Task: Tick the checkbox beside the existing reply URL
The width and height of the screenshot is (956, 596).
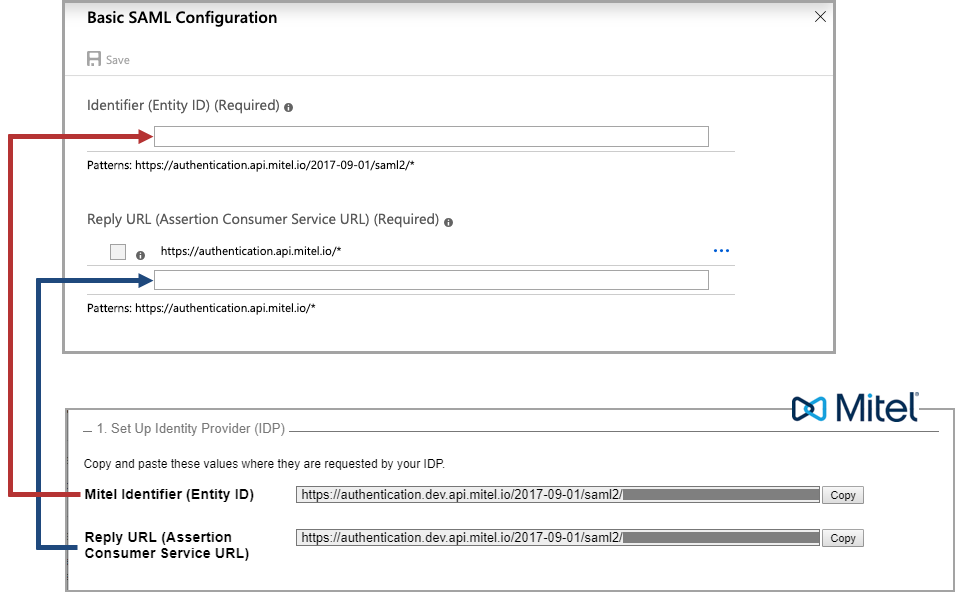Action: [118, 252]
